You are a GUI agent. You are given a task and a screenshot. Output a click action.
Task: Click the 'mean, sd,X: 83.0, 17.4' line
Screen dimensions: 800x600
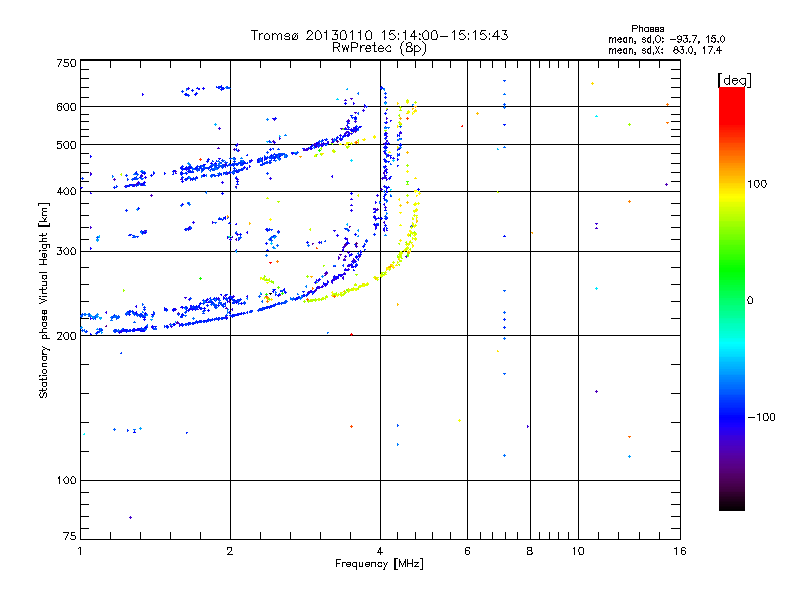(x=665, y=50)
